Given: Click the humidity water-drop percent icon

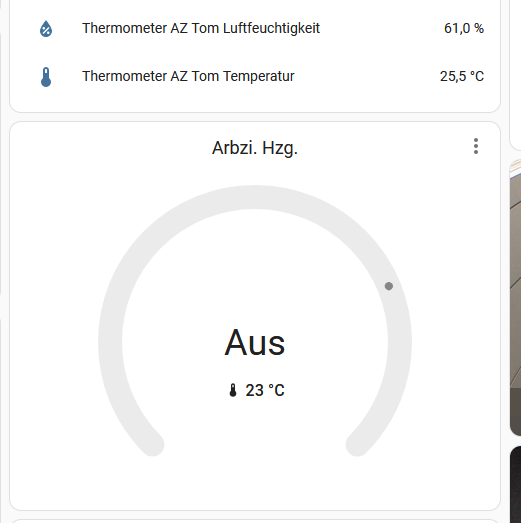Looking at the screenshot, I should (46, 29).
